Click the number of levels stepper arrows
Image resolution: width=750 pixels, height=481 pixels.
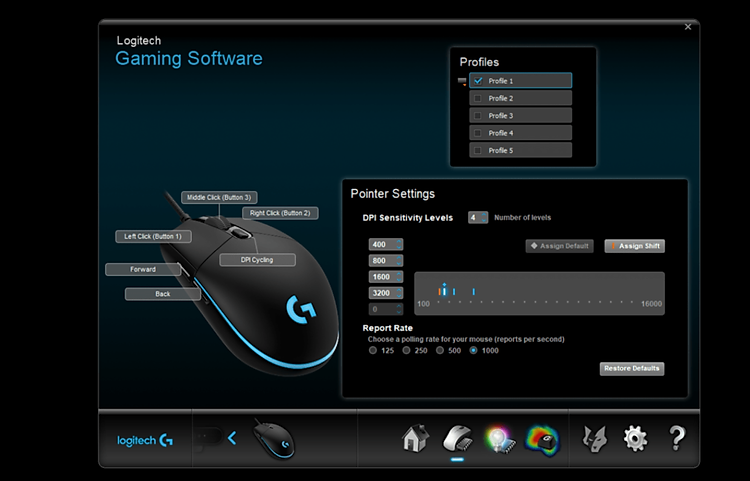tap(484, 218)
